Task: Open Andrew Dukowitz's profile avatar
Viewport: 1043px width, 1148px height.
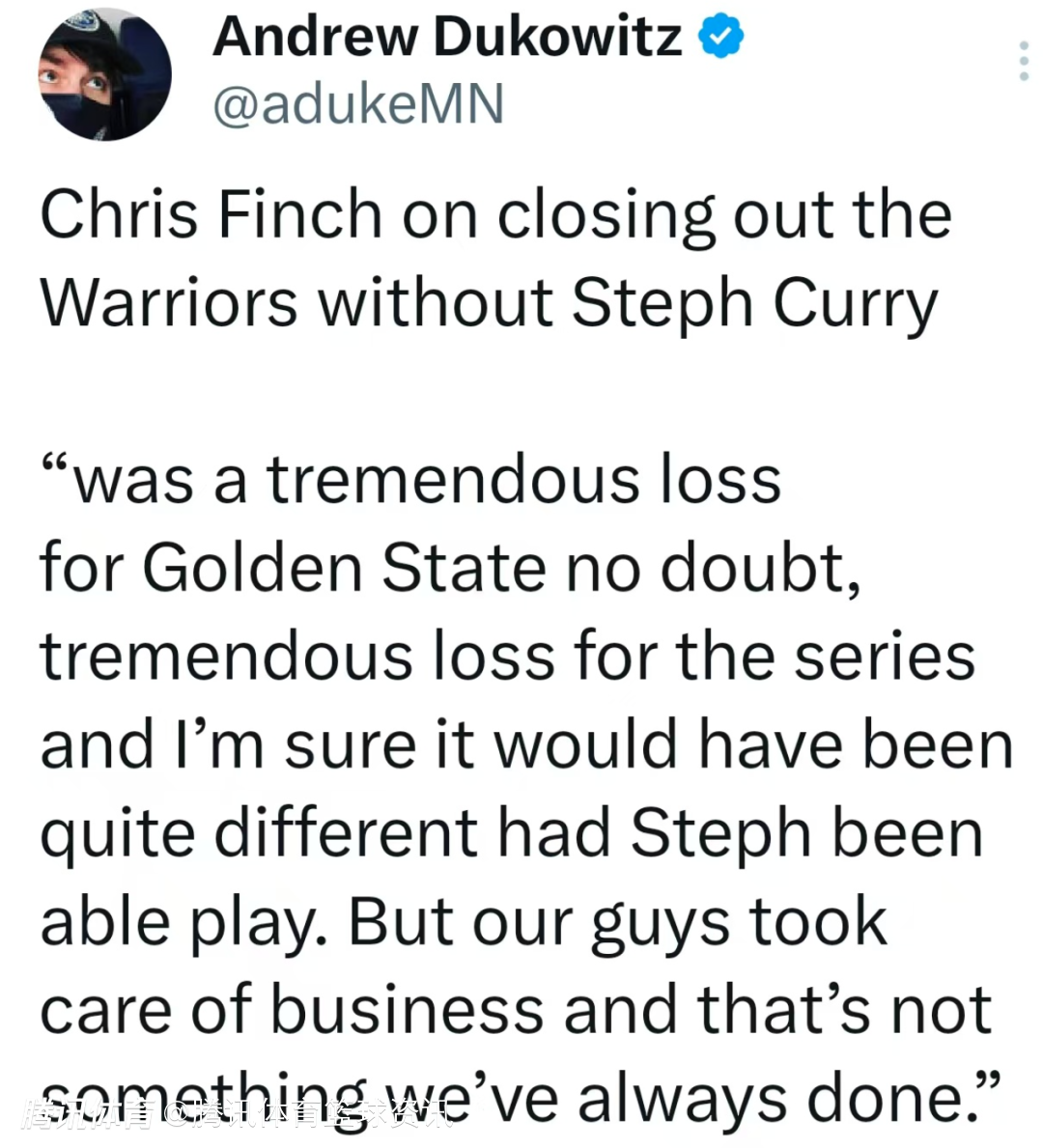Action: [x=104, y=74]
